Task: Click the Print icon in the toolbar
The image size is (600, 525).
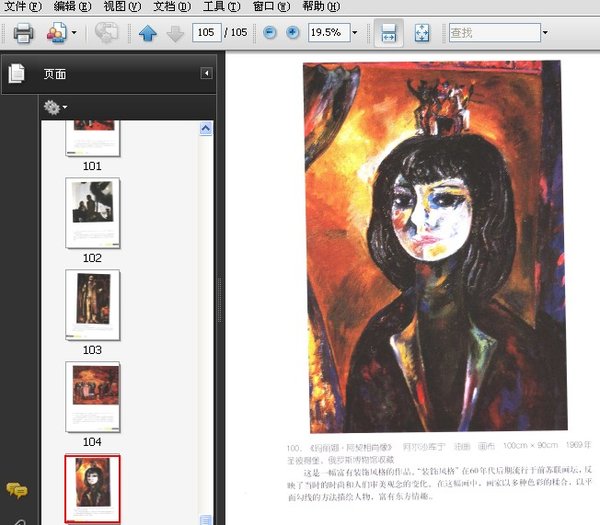Action: 23,33
